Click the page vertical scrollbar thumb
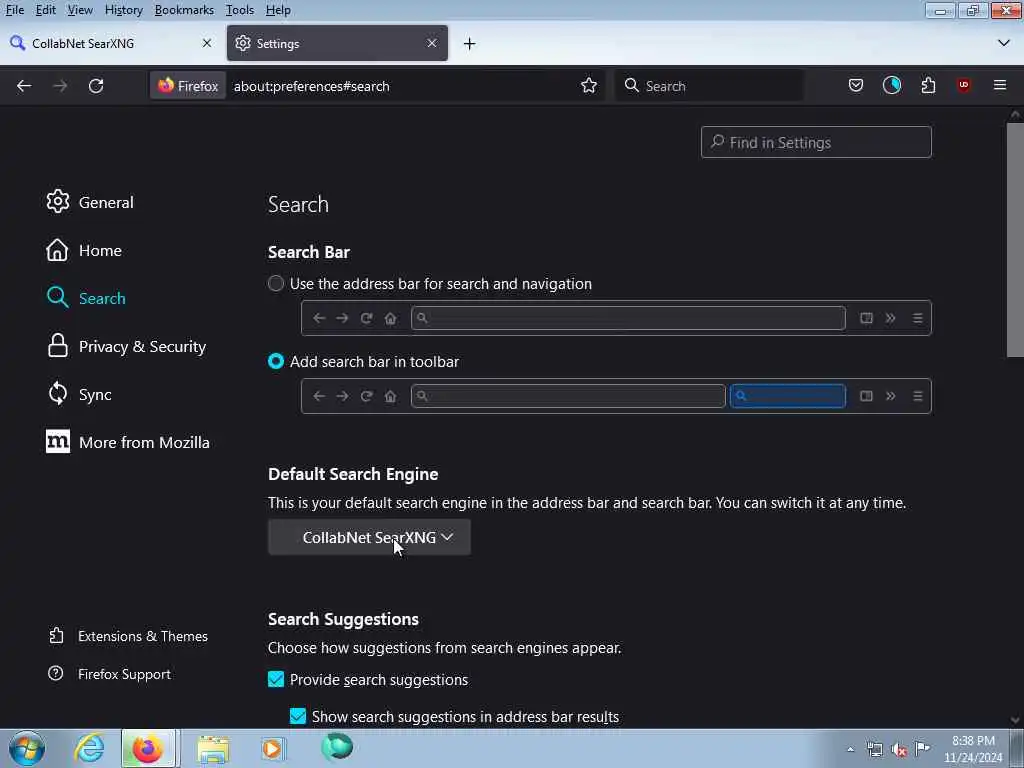 (x=1014, y=238)
